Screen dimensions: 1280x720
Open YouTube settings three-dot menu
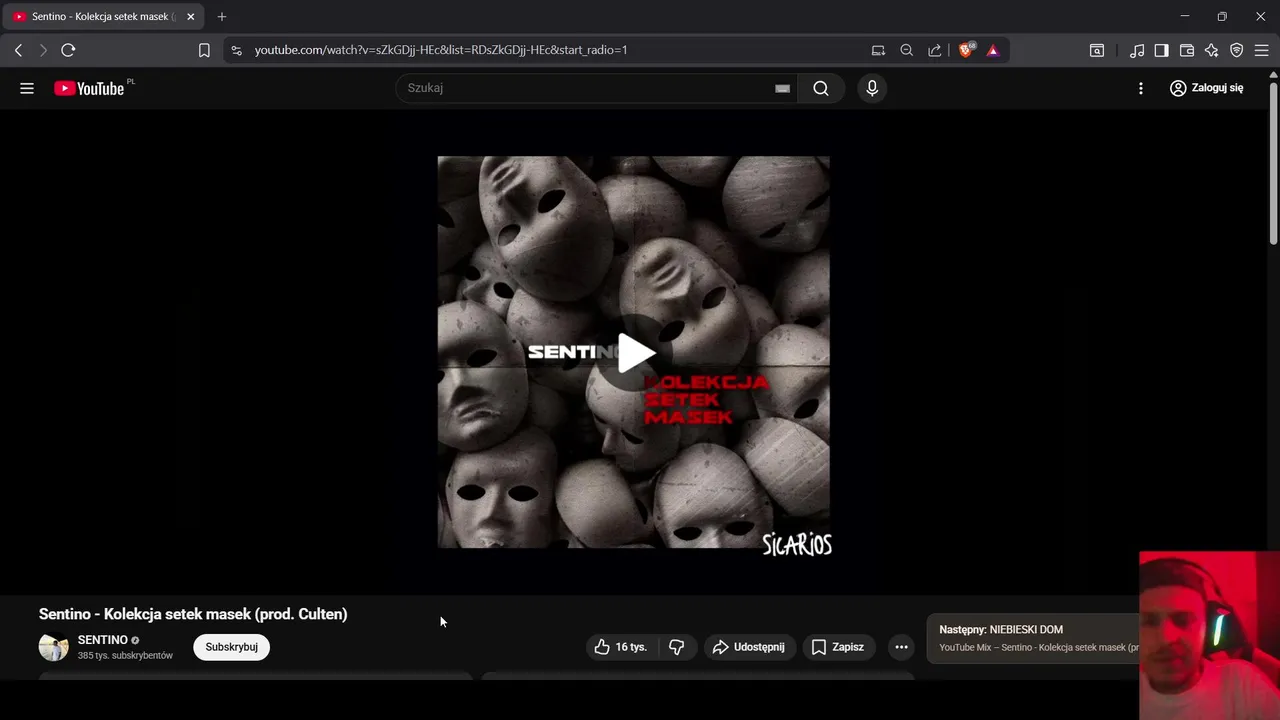pos(1141,88)
